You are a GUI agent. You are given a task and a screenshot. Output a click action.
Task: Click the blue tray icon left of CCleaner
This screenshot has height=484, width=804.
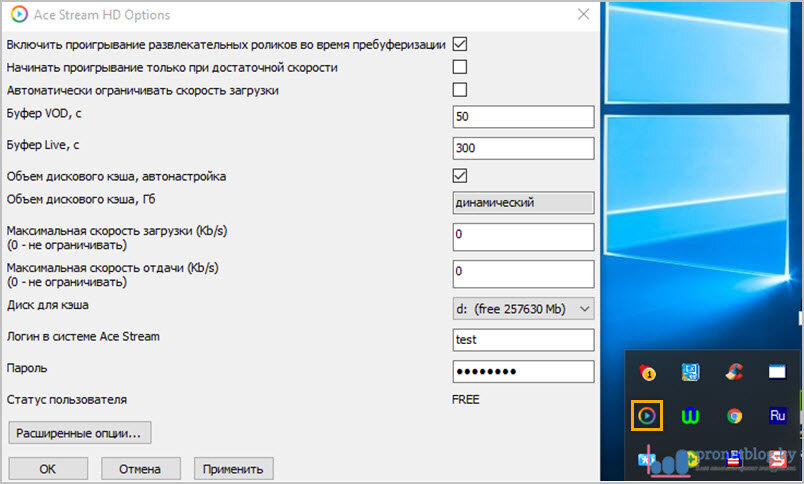(x=690, y=372)
